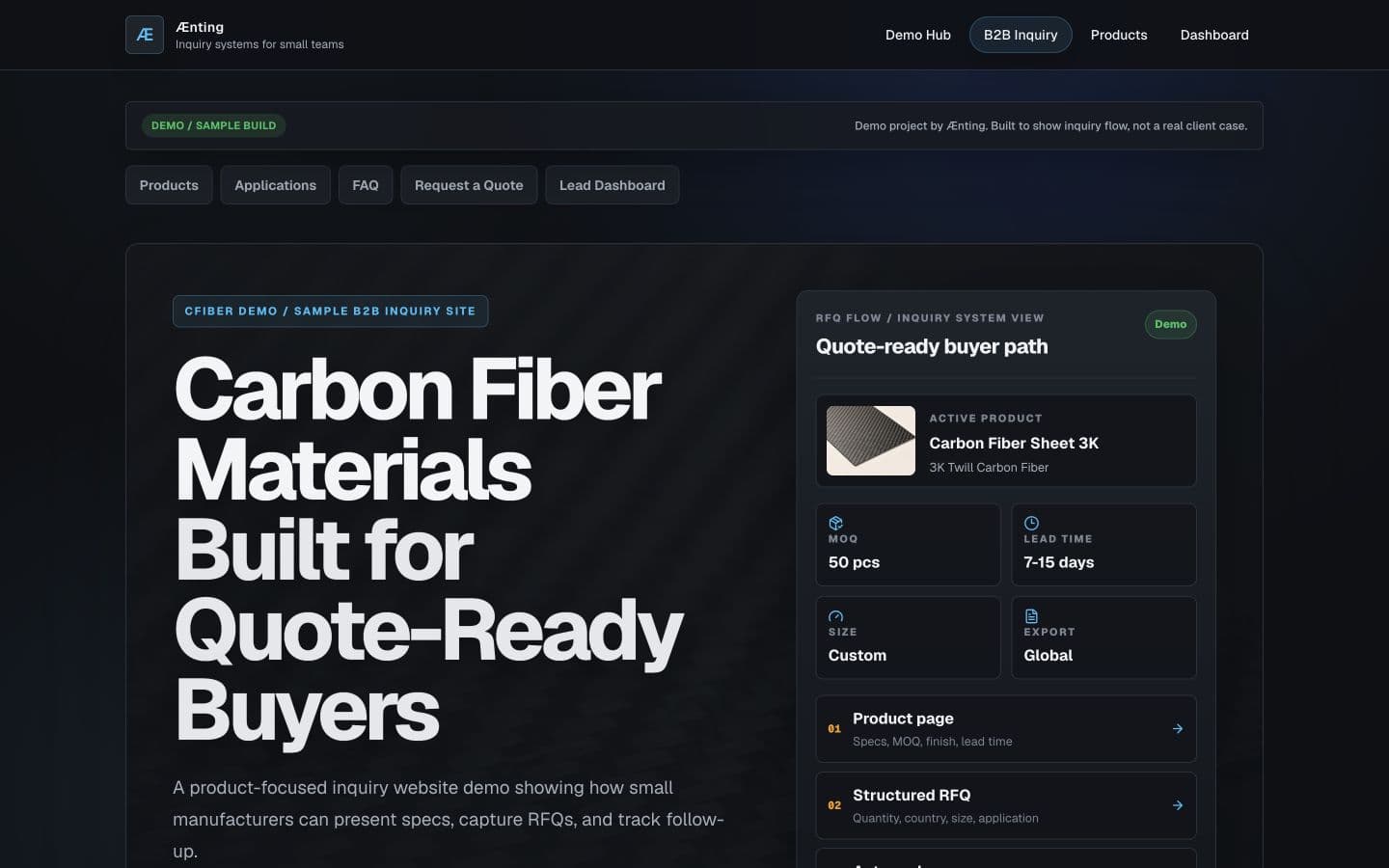The height and width of the screenshot is (868, 1389).
Task: Click "Specs, MOQ, finish, lead time" text
Action: coord(933,742)
